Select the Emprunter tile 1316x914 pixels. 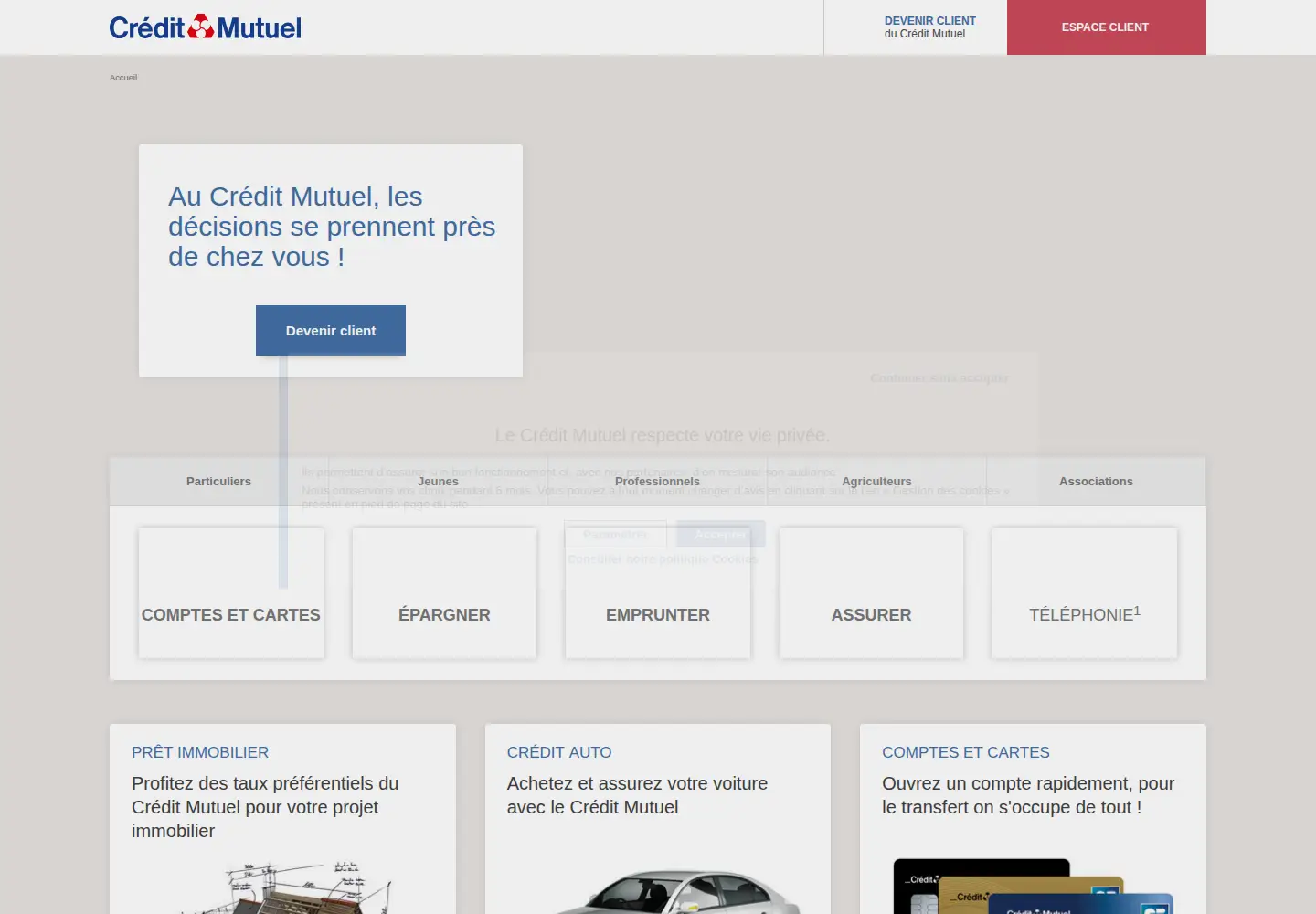658,593
